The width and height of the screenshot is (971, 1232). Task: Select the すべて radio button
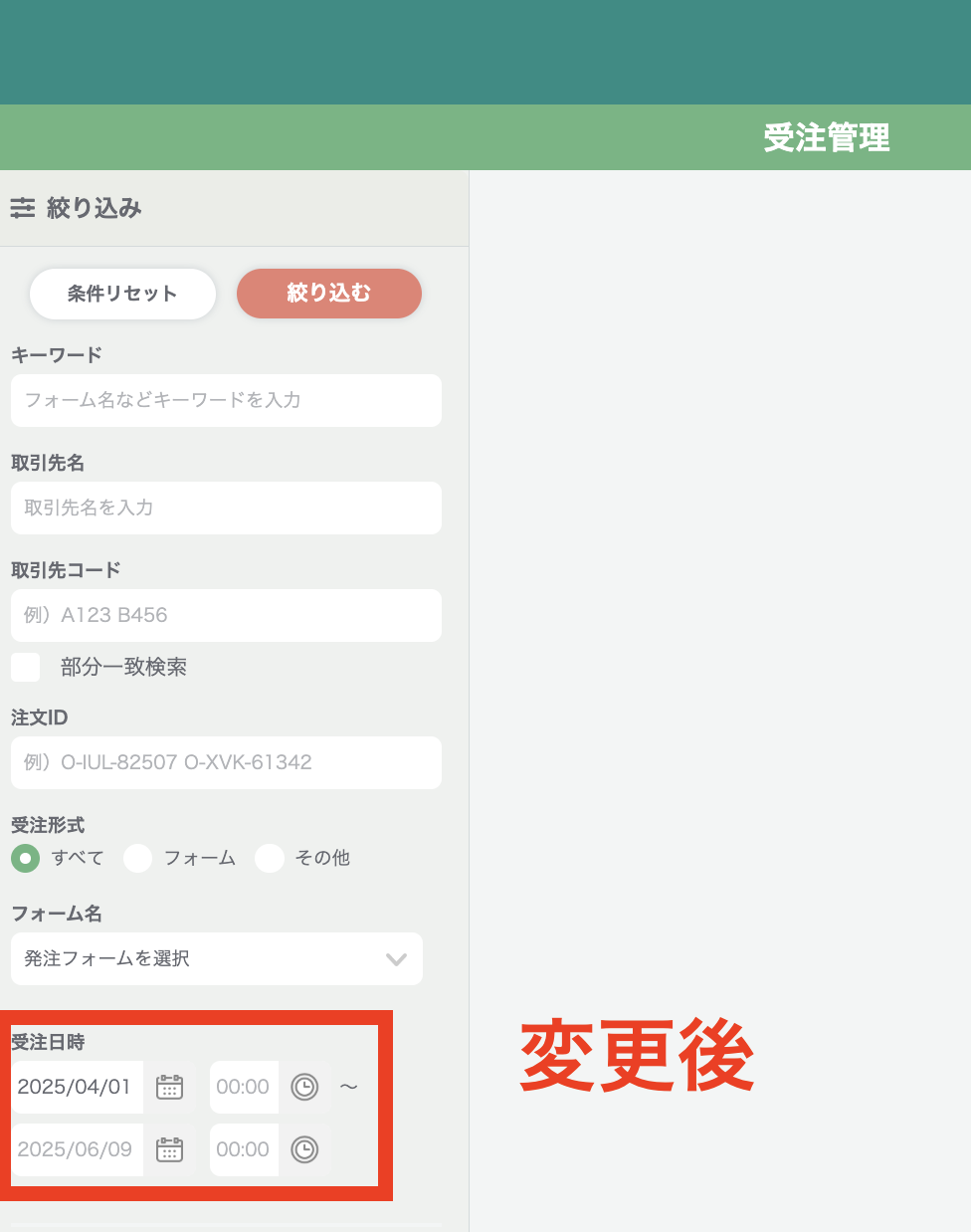pos(25,858)
